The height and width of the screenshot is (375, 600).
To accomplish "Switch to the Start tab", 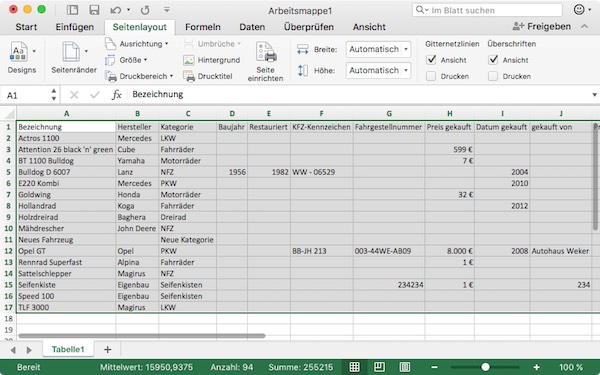I will (26, 27).
